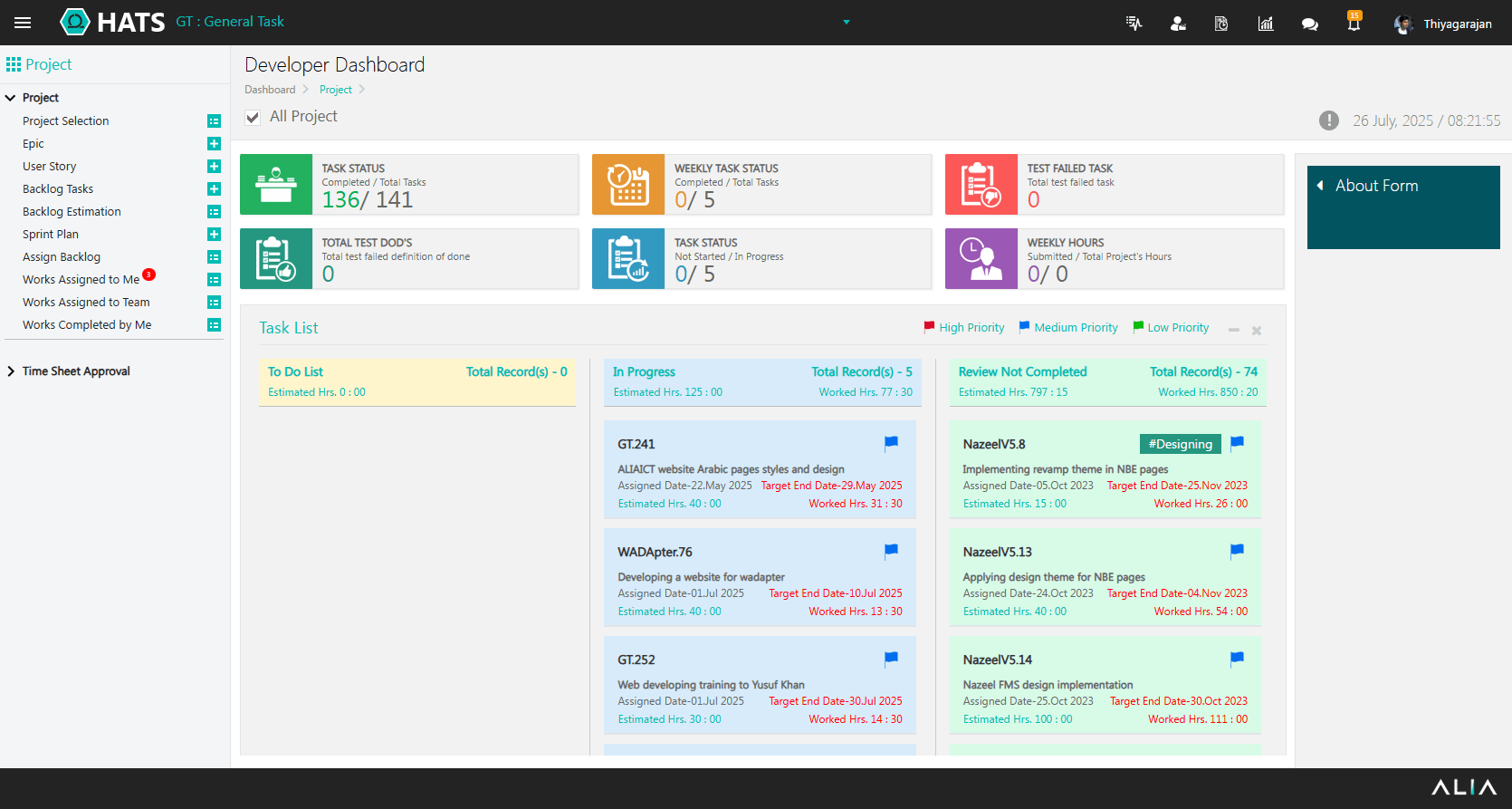Click the notification bell icon
Viewport: 1512px width, 809px height.
pos(1354,24)
